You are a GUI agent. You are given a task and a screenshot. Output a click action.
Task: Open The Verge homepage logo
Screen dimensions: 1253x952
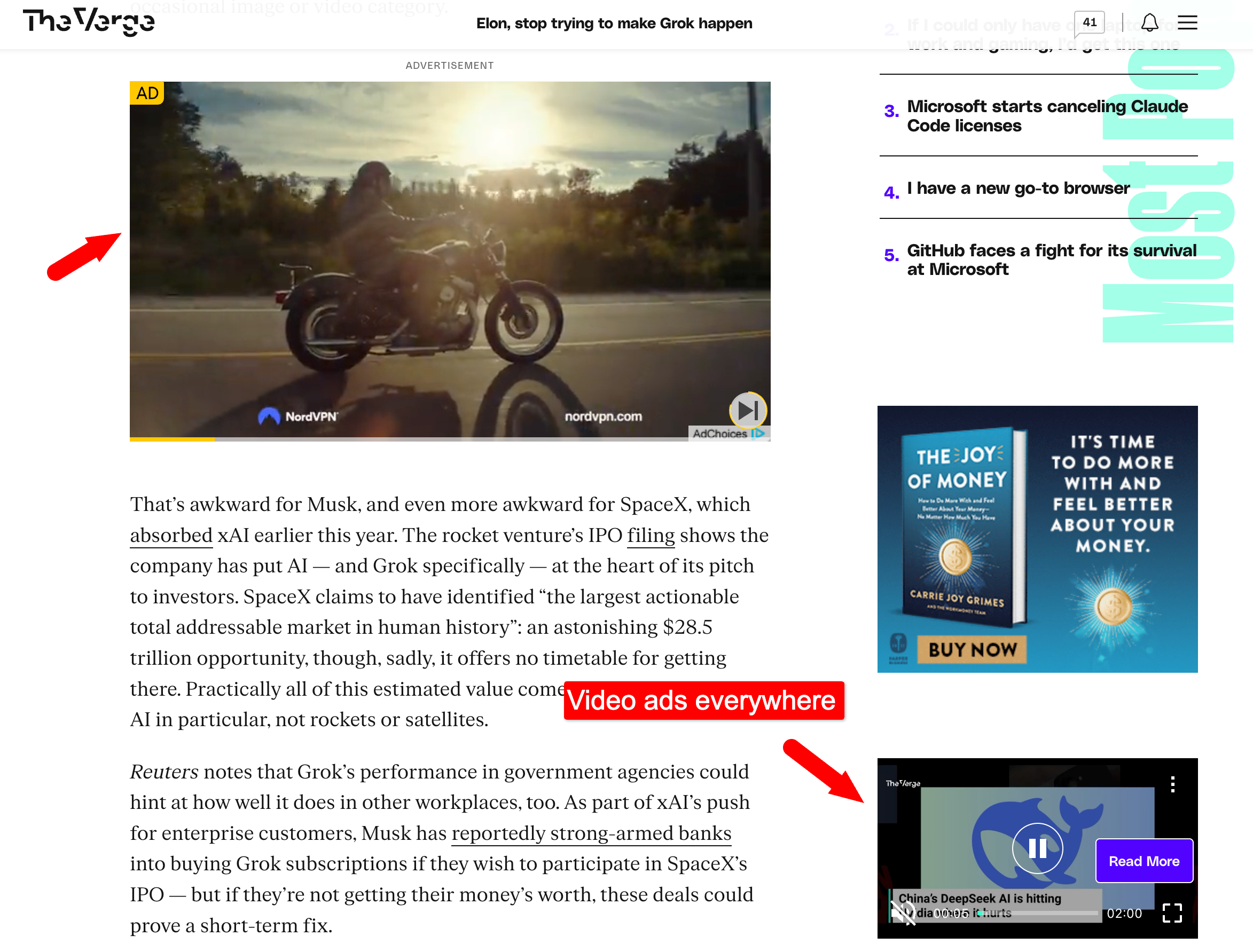[89, 21]
